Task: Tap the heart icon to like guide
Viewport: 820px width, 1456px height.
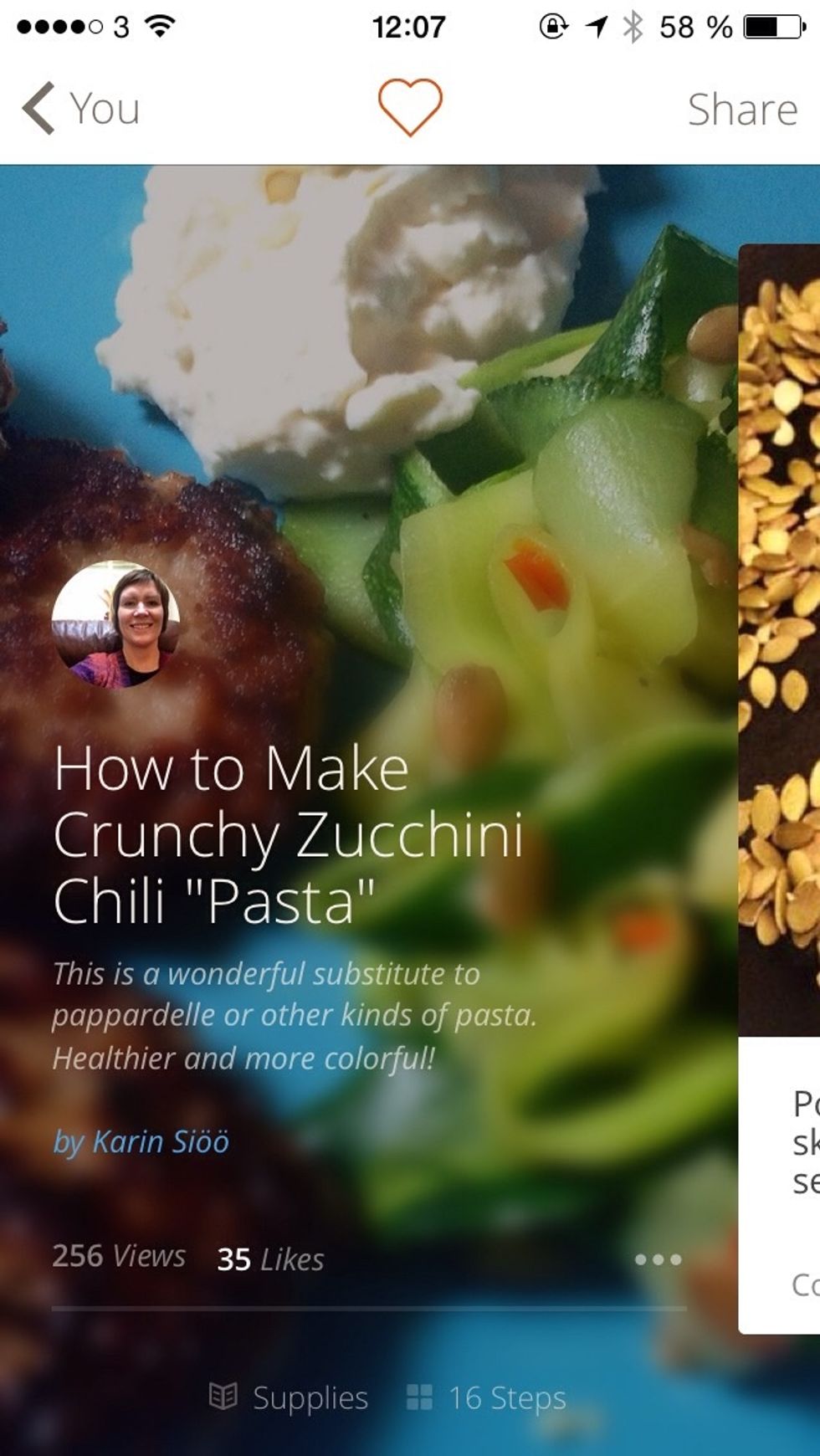Action: pos(410,107)
